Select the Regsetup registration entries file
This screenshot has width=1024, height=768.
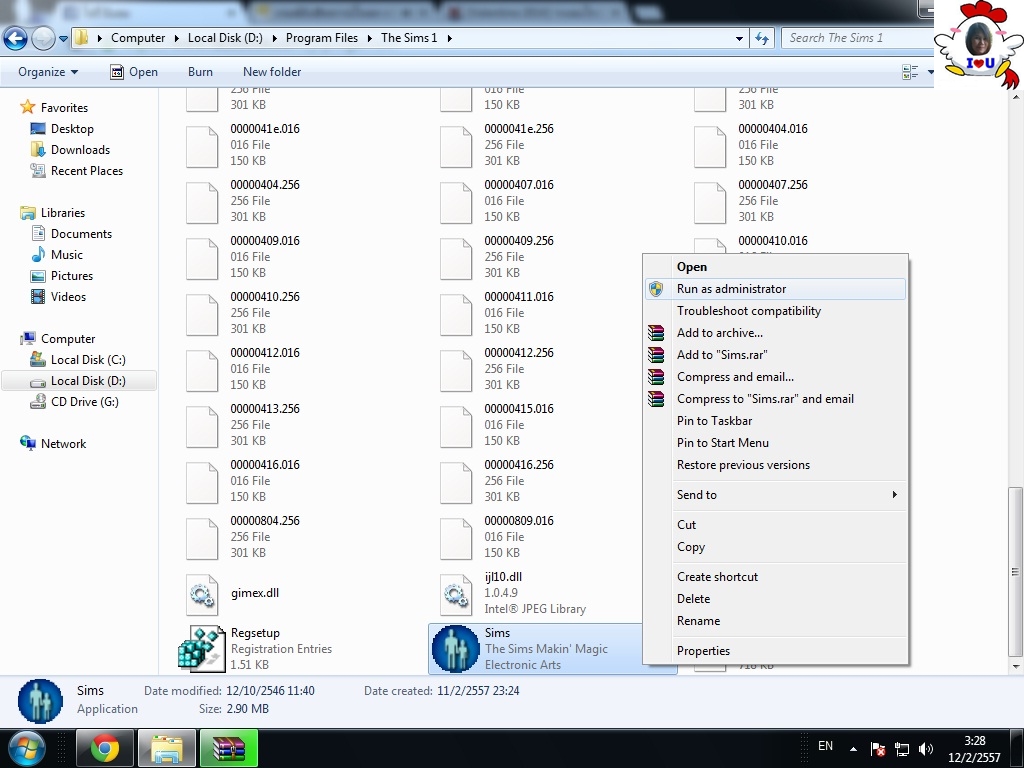click(x=255, y=648)
